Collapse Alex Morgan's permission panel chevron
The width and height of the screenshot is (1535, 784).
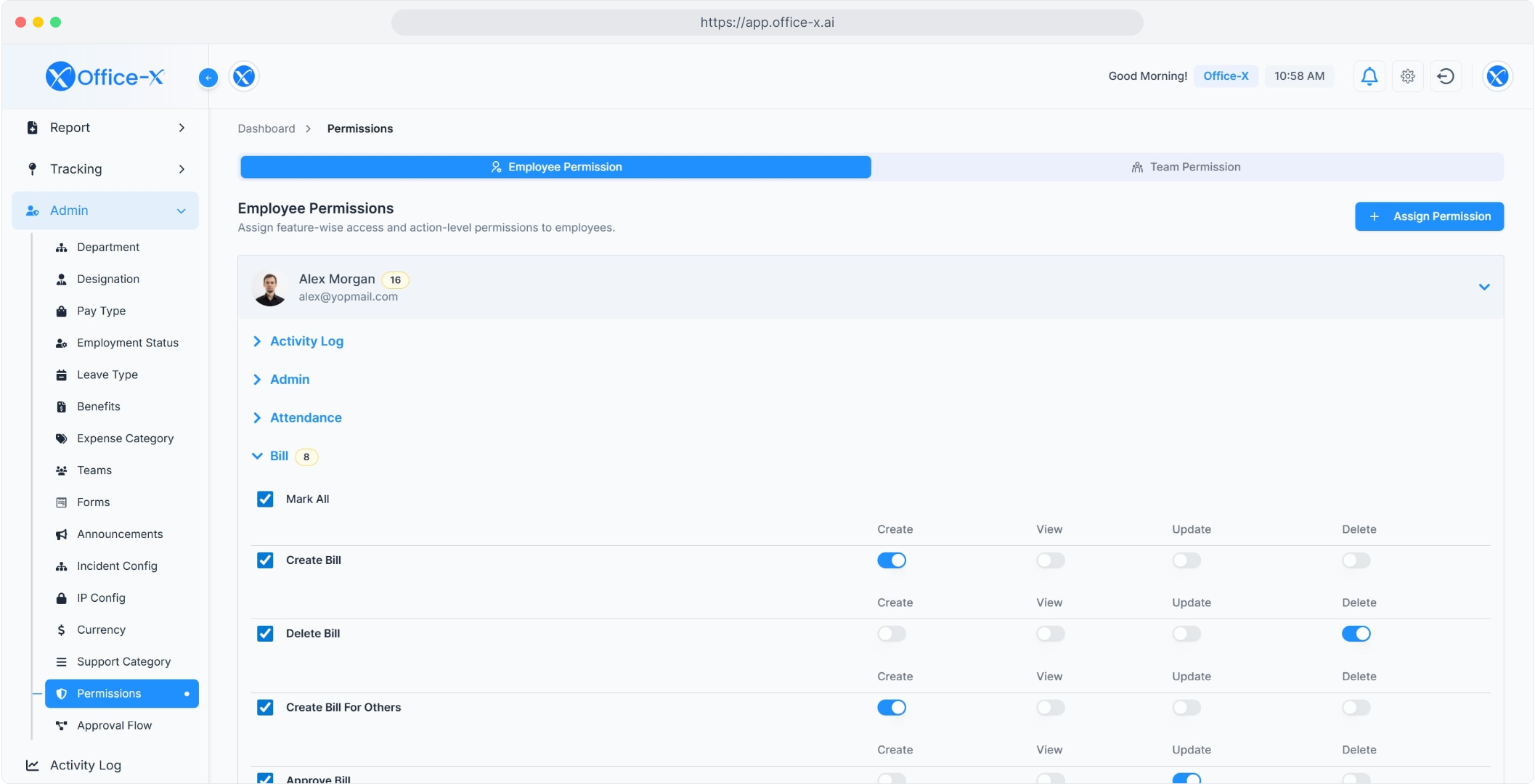[x=1483, y=287]
